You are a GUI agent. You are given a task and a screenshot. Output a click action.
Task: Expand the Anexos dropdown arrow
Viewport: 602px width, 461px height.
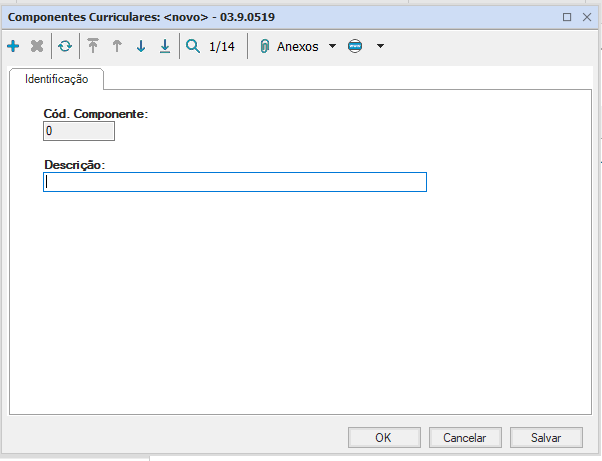pyautogui.click(x=332, y=46)
